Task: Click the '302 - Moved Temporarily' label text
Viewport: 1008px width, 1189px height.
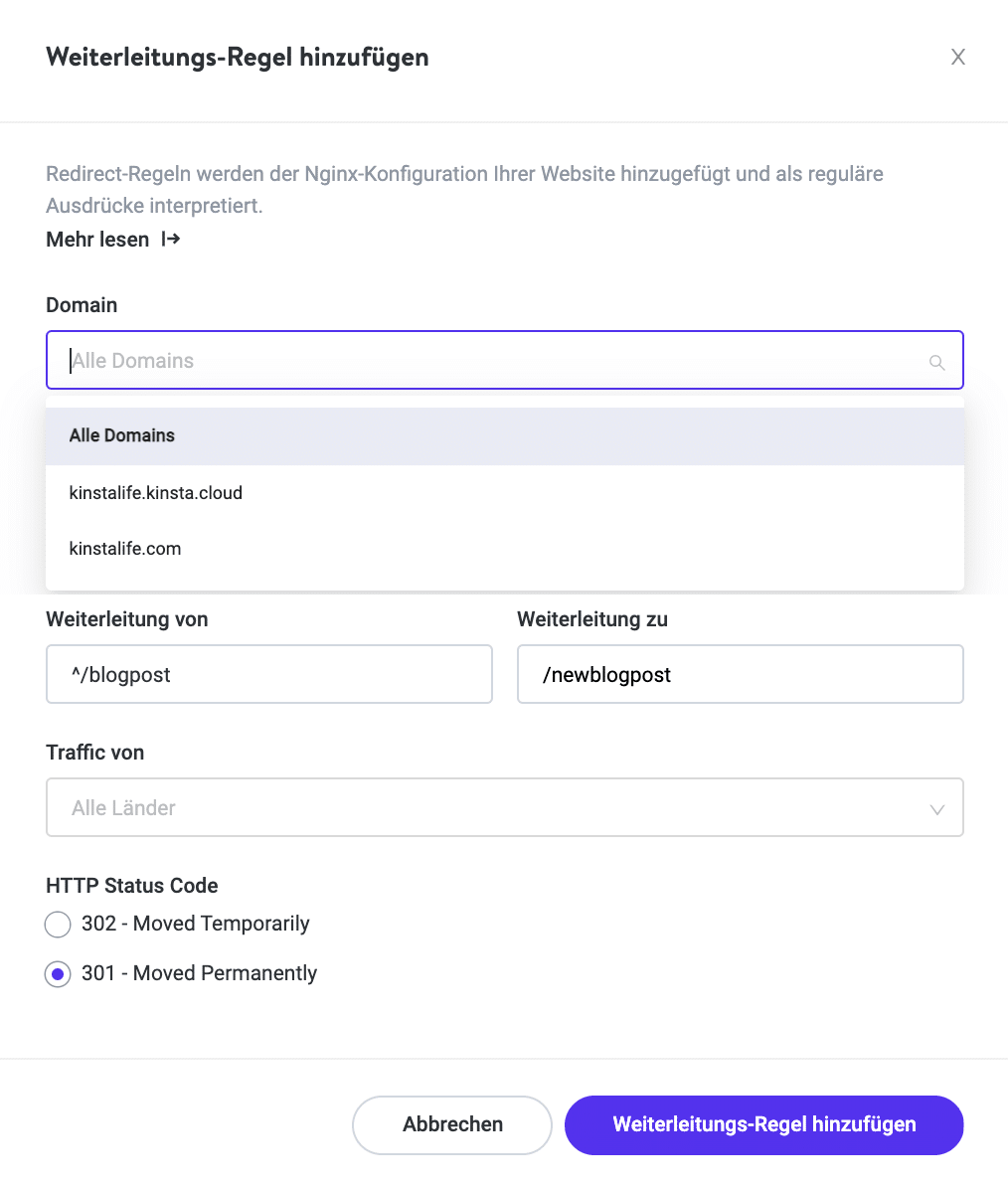Action: (x=196, y=924)
